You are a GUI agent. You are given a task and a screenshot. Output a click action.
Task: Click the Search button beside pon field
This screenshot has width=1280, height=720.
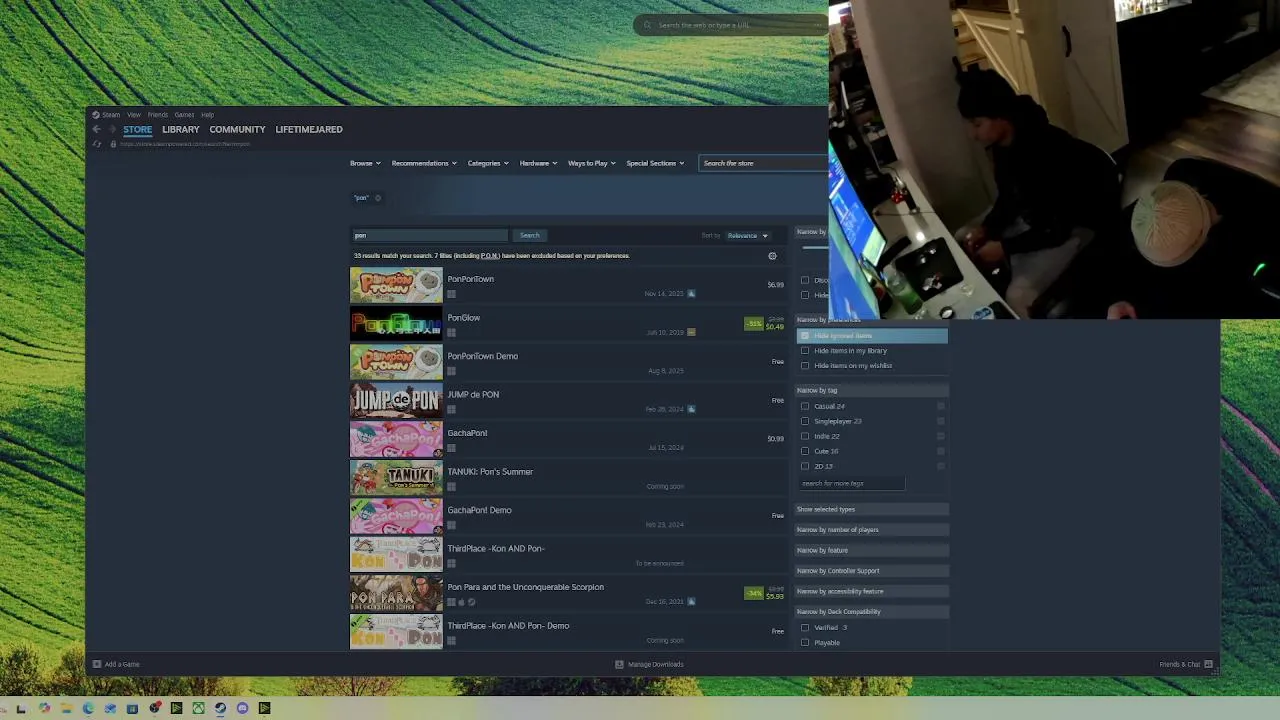(x=530, y=236)
